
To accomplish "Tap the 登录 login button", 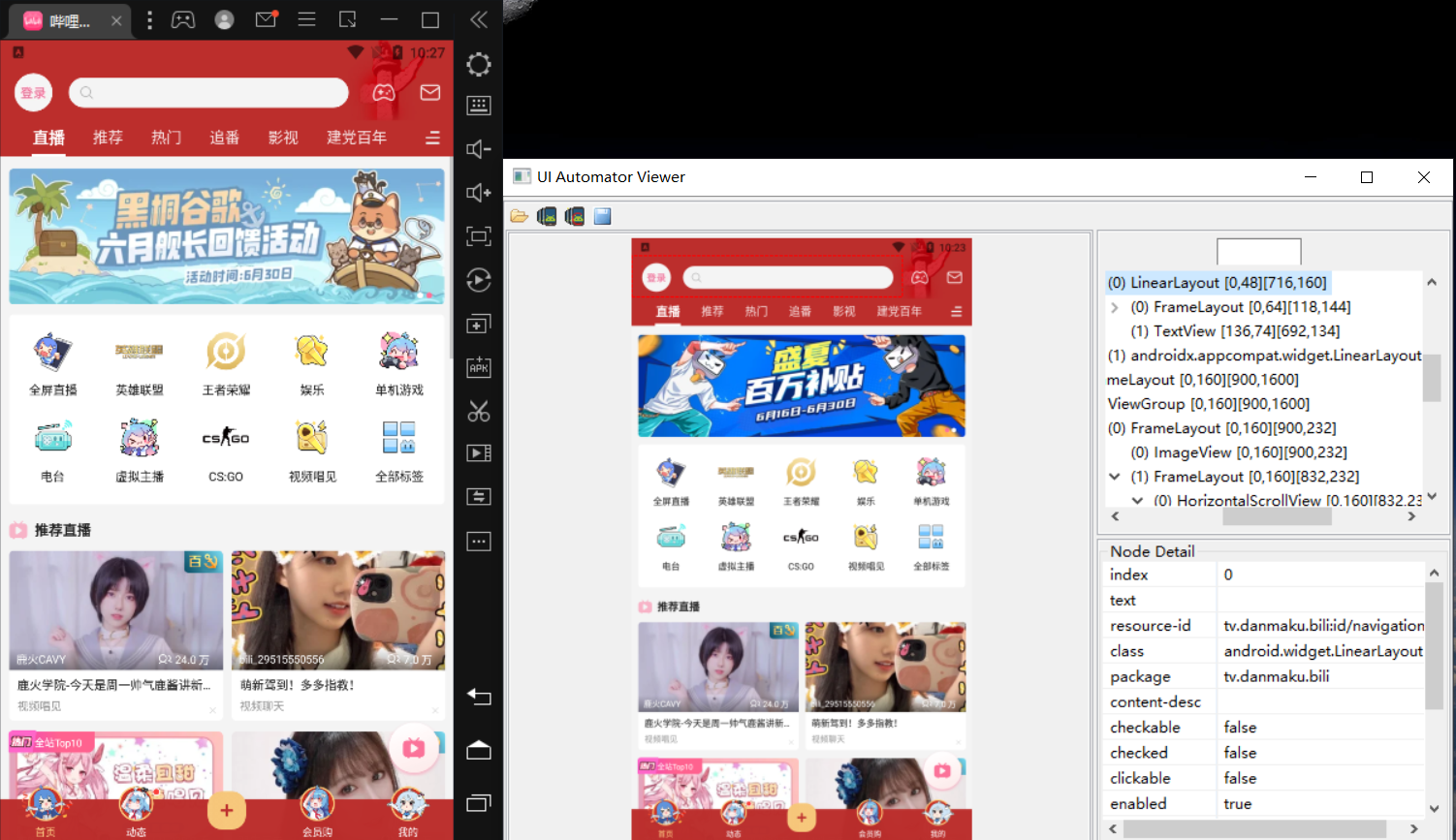I will click(33, 92).
